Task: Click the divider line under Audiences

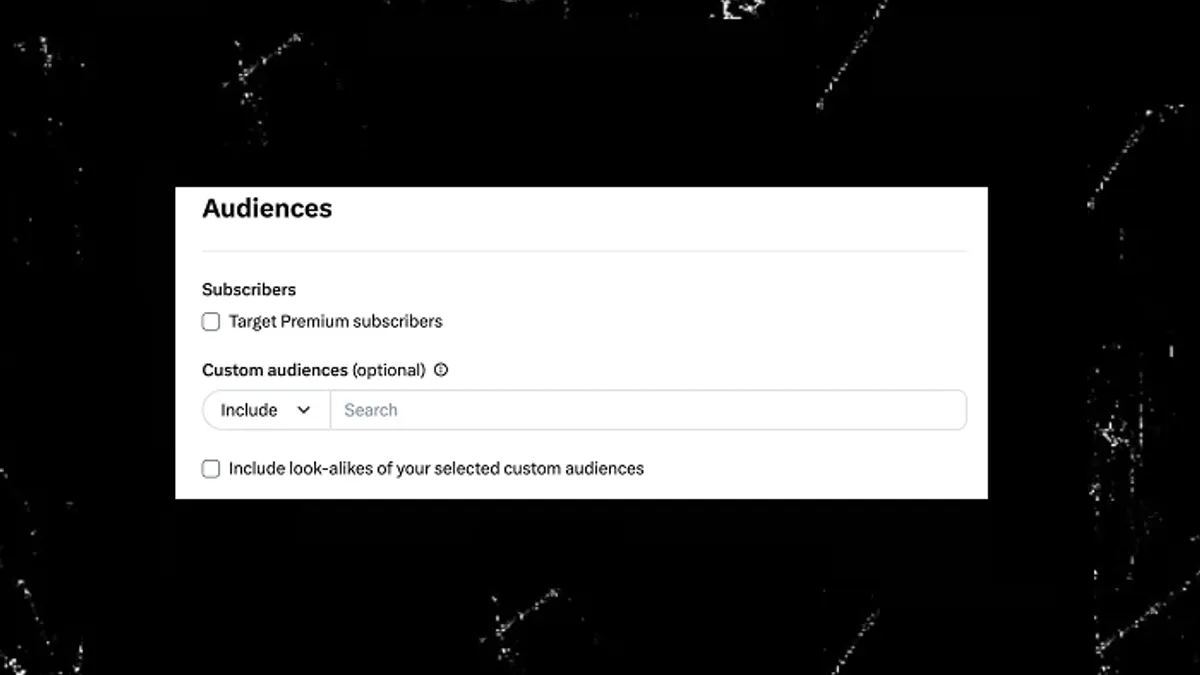Action: 584,251
